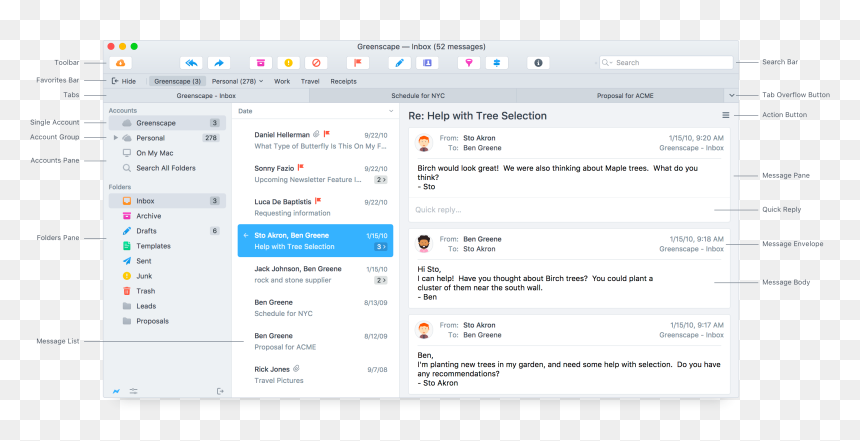Open the Junk folder

167,276
